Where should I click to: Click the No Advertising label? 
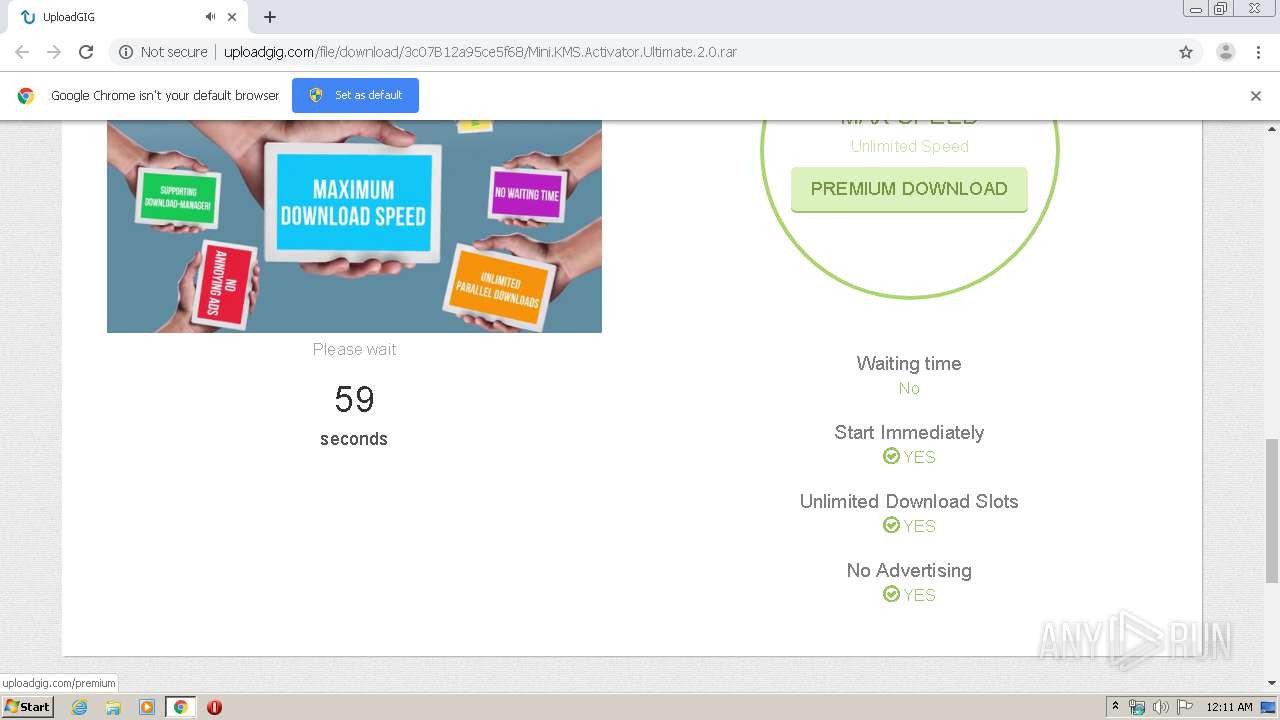909,571
